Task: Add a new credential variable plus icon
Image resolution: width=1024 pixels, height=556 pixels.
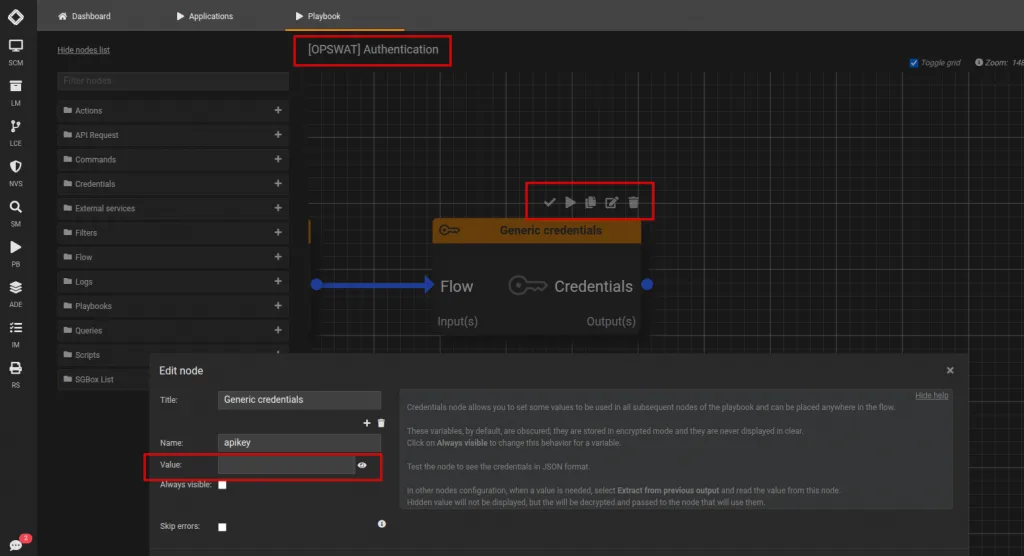Action: pyautogui.click(x=366, y=423)
